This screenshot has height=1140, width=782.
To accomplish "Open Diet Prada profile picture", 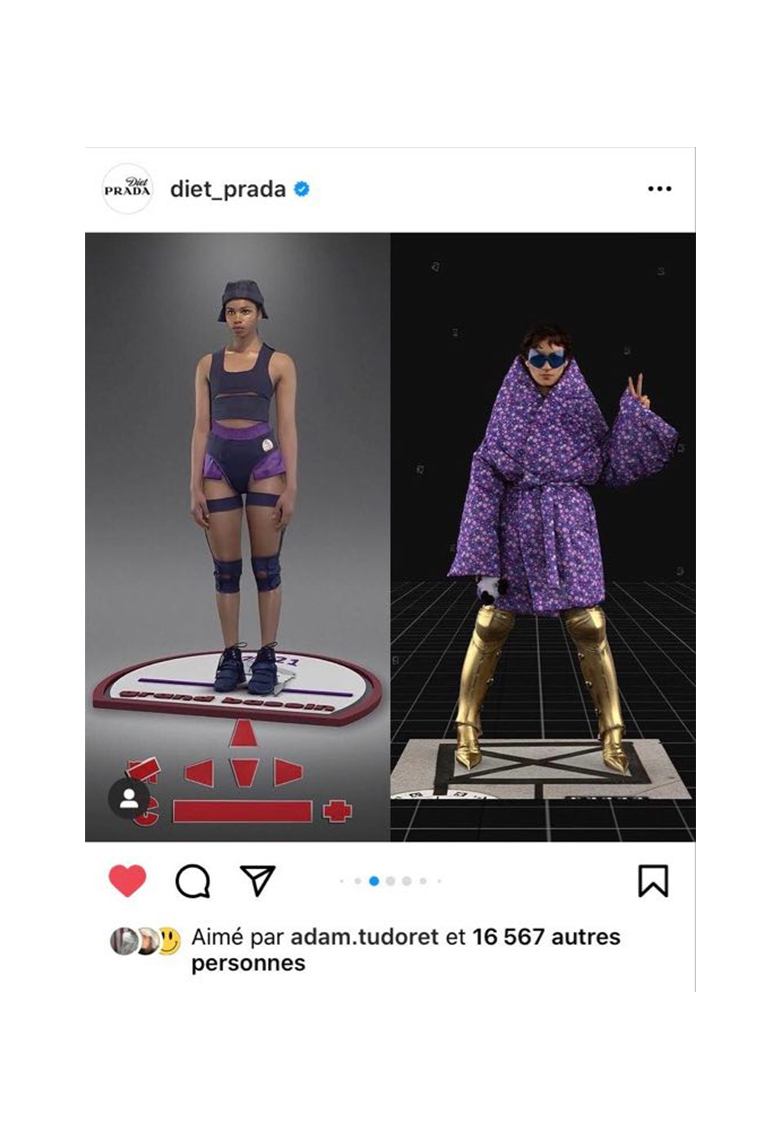I will point(127,189).
